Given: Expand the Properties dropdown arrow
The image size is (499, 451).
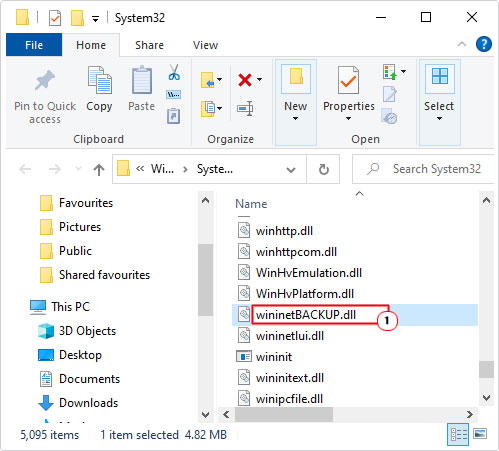Looking at the screenshot, I should [348, 118].
